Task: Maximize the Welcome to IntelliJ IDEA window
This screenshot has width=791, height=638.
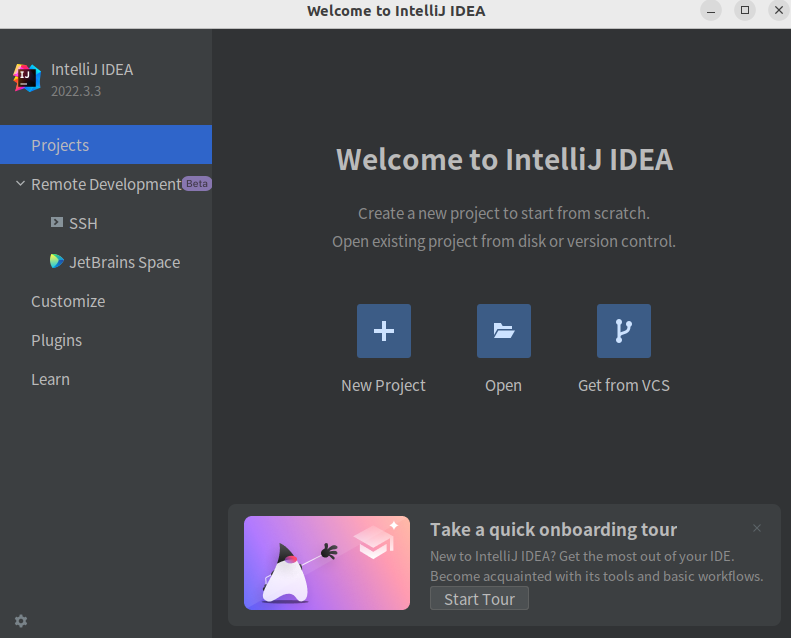Action: coord(745,11)
